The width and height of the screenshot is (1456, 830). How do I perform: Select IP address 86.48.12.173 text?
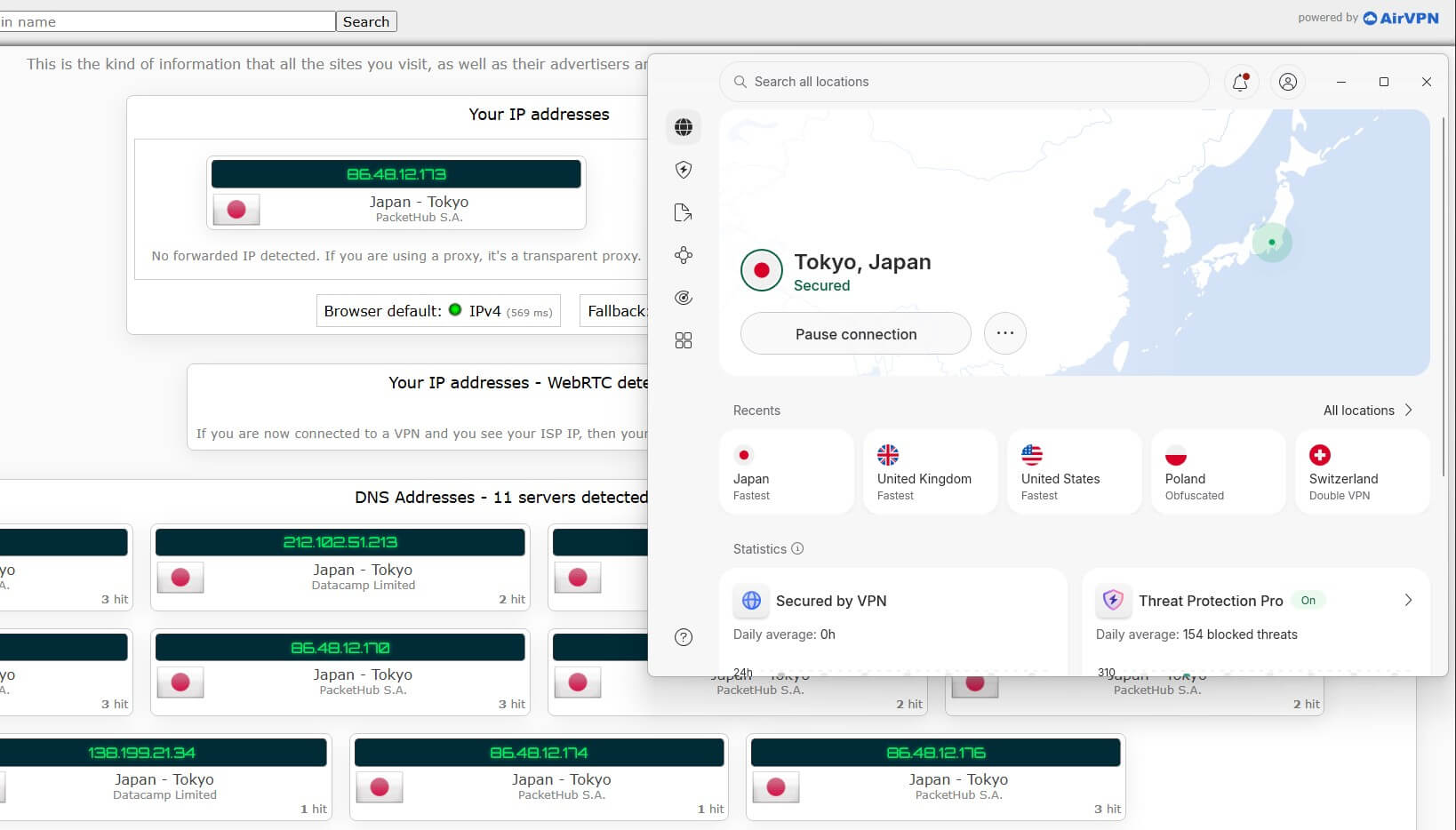tap(396, 174)
